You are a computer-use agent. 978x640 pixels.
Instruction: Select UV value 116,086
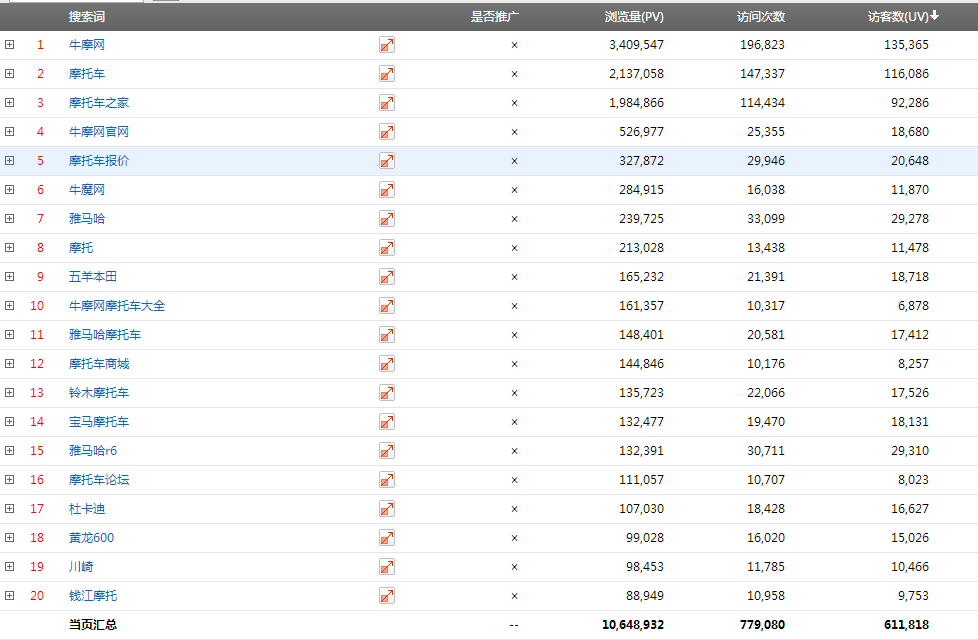coord(906,74)
